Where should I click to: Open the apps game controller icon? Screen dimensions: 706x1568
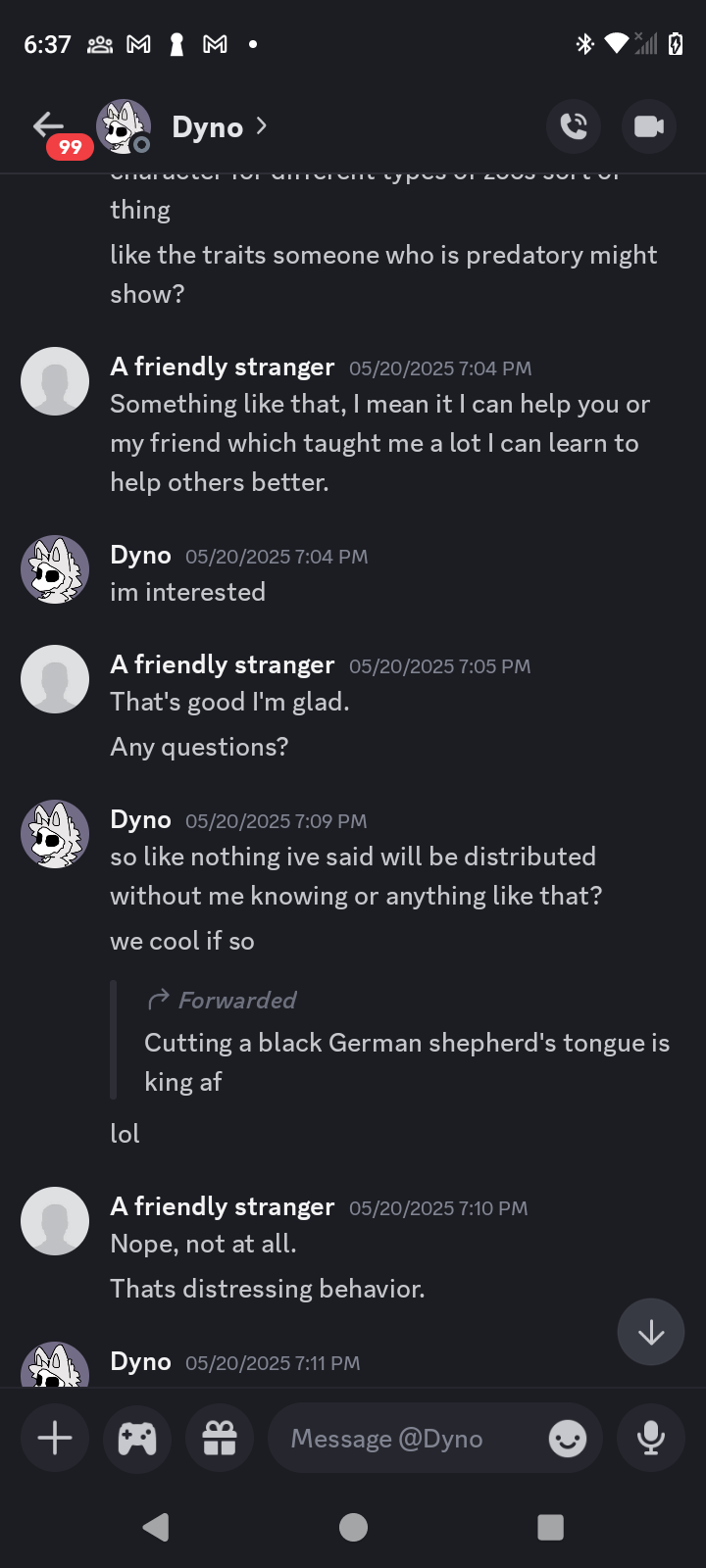coord(137,1438)
